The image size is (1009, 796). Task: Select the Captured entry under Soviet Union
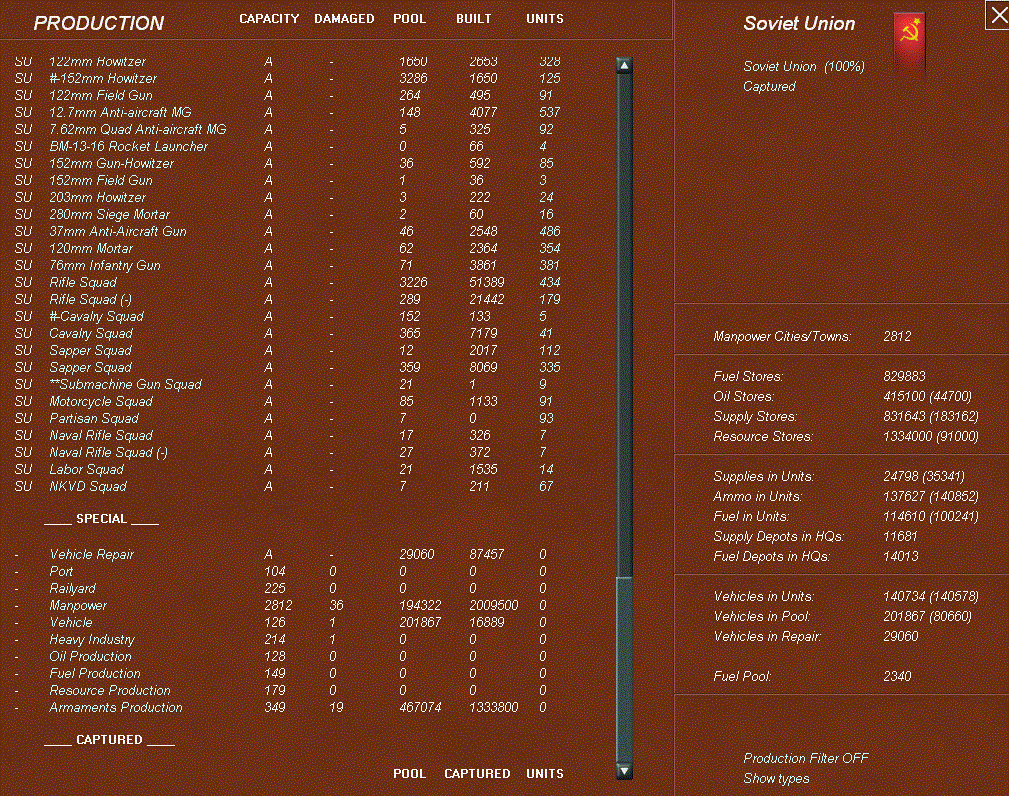coord(769,86)
